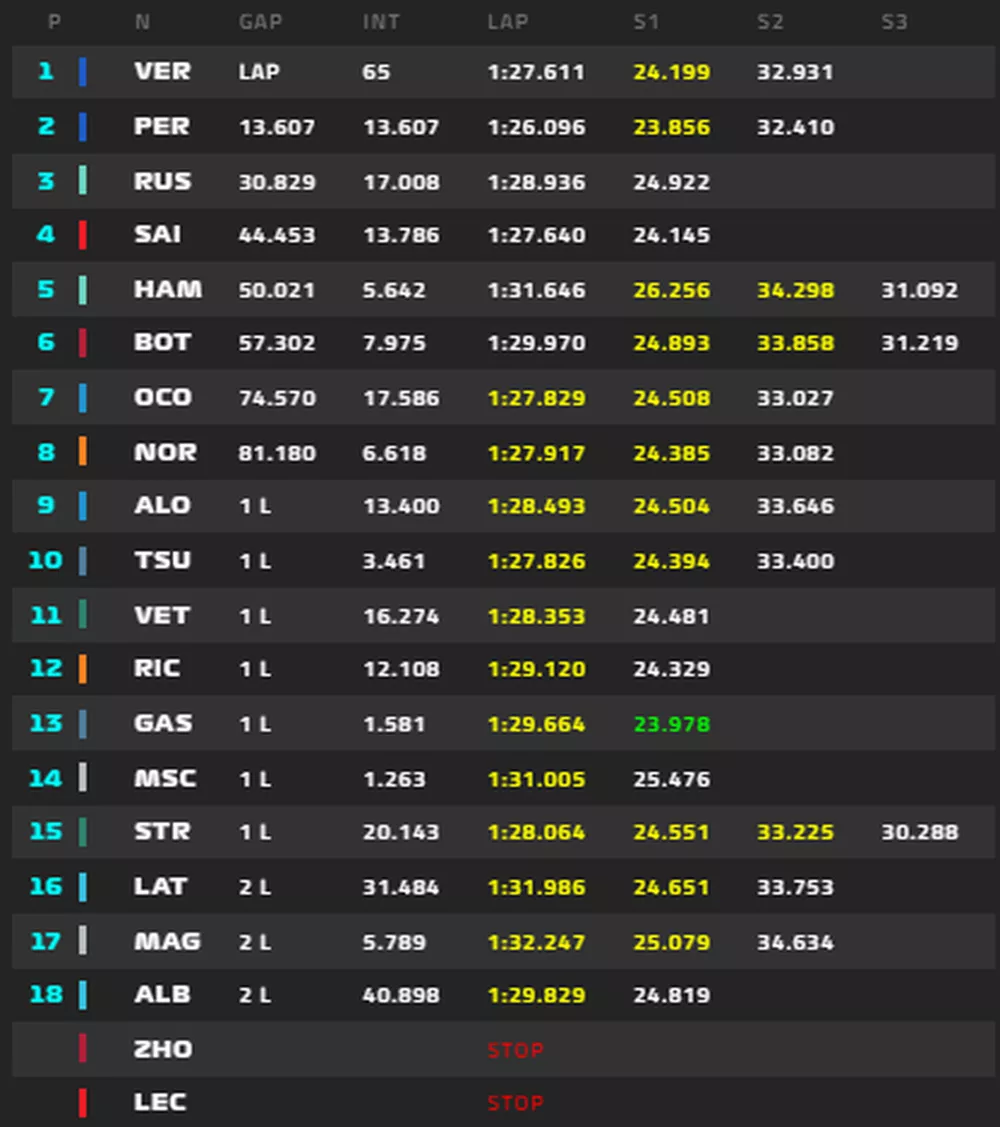Select driver GAS name in row 13

click(163, 723)
